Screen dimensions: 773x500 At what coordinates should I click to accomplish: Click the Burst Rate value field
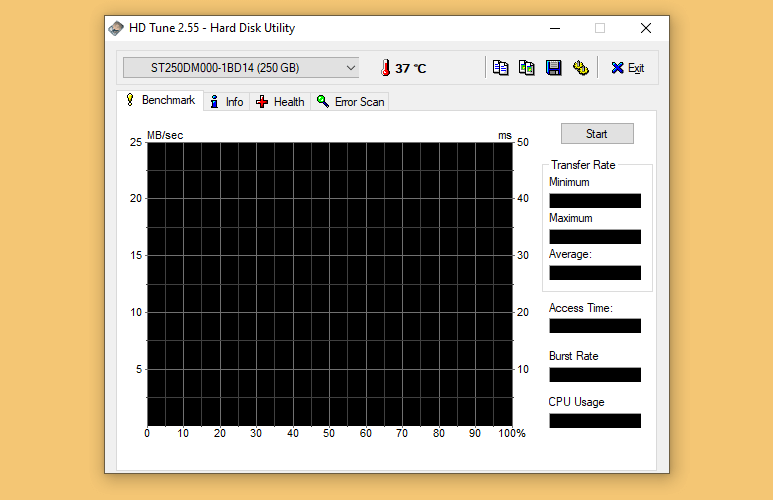(x=595, y=375)
